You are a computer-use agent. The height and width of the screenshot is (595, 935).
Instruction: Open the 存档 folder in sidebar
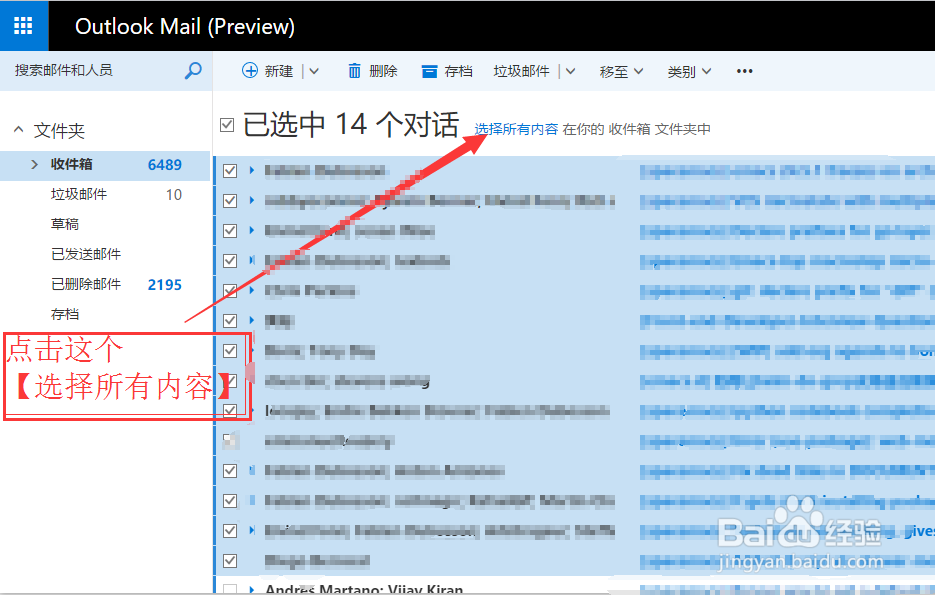click(x=64, y=314)
